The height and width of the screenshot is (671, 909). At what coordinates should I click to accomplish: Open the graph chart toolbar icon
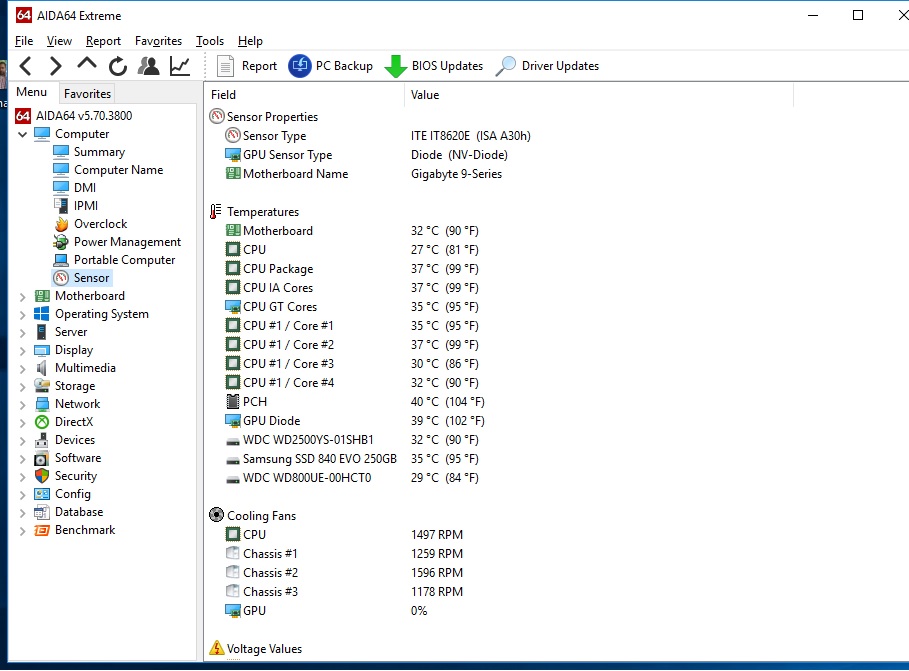180,66
